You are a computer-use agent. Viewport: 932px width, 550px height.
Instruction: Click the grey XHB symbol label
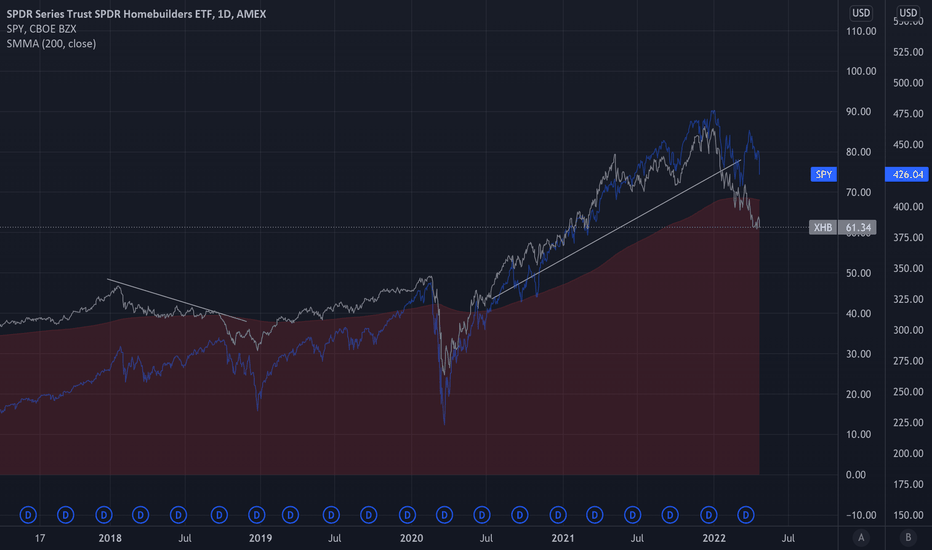click(x=823, y=227)
